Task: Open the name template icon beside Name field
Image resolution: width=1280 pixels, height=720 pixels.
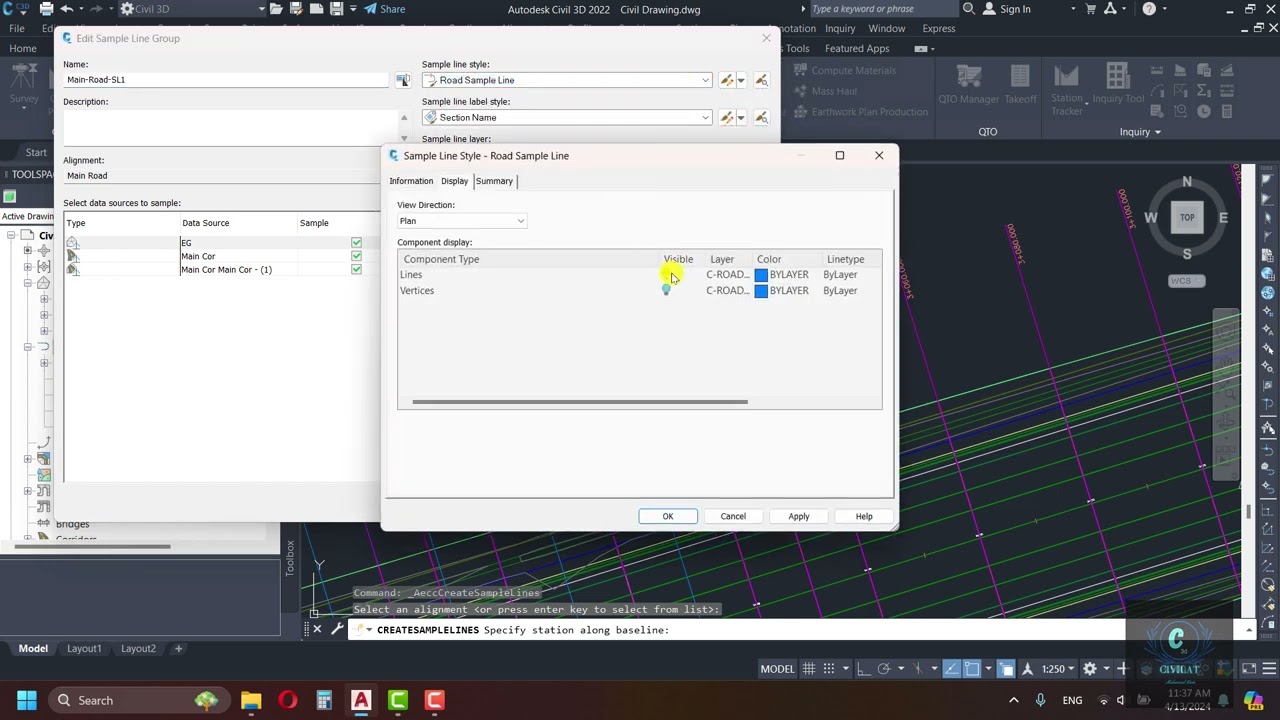Action: tap(403, 80)
